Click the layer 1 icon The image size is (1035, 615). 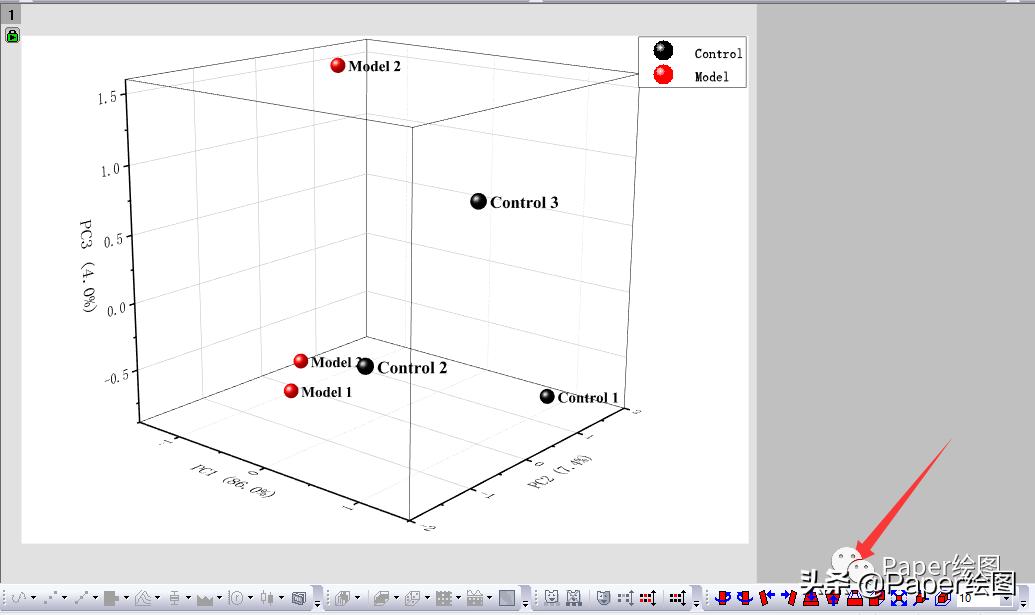point(11,15)
